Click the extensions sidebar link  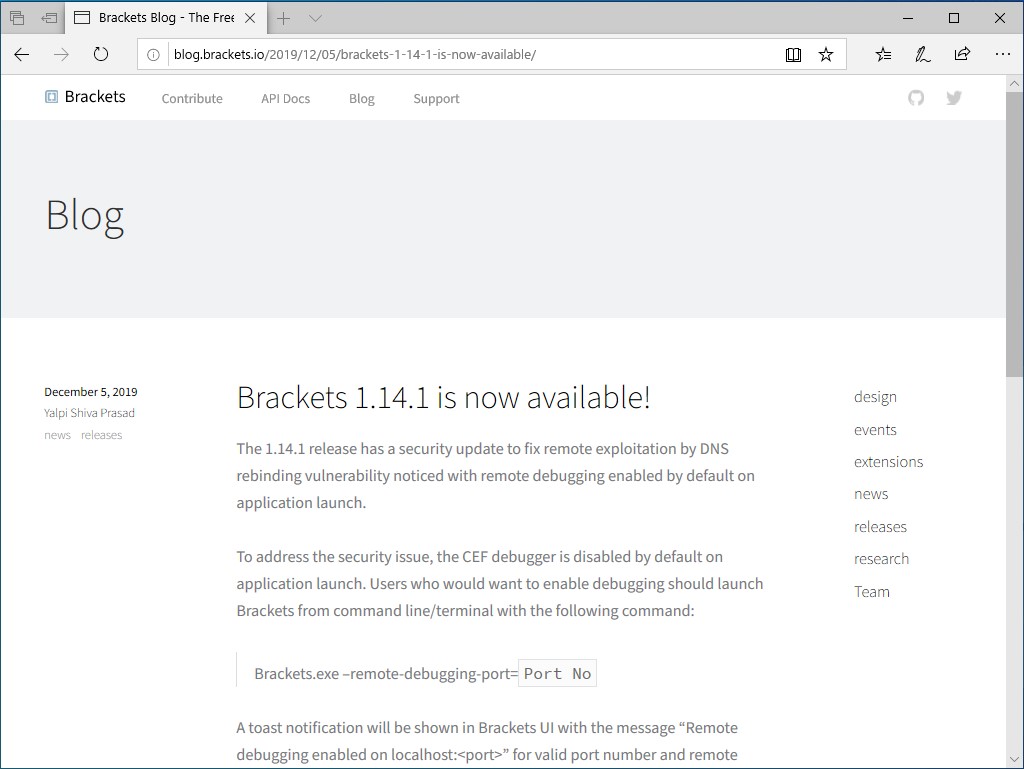[x=888, y=461]
